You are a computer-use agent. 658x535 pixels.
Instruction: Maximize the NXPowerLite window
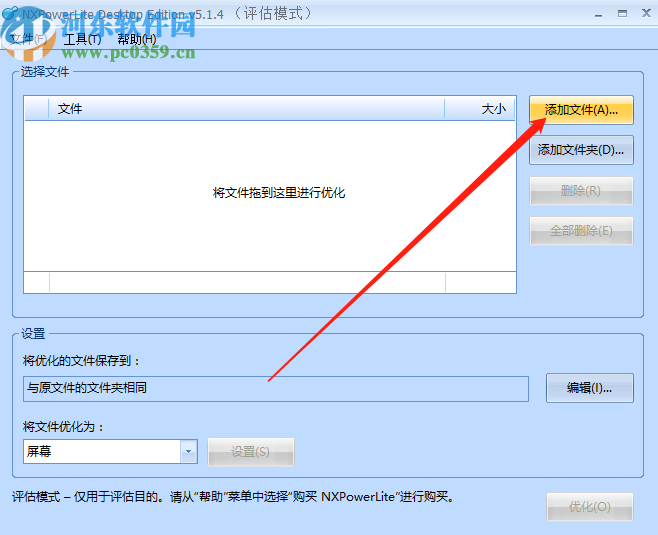(622, 14)
